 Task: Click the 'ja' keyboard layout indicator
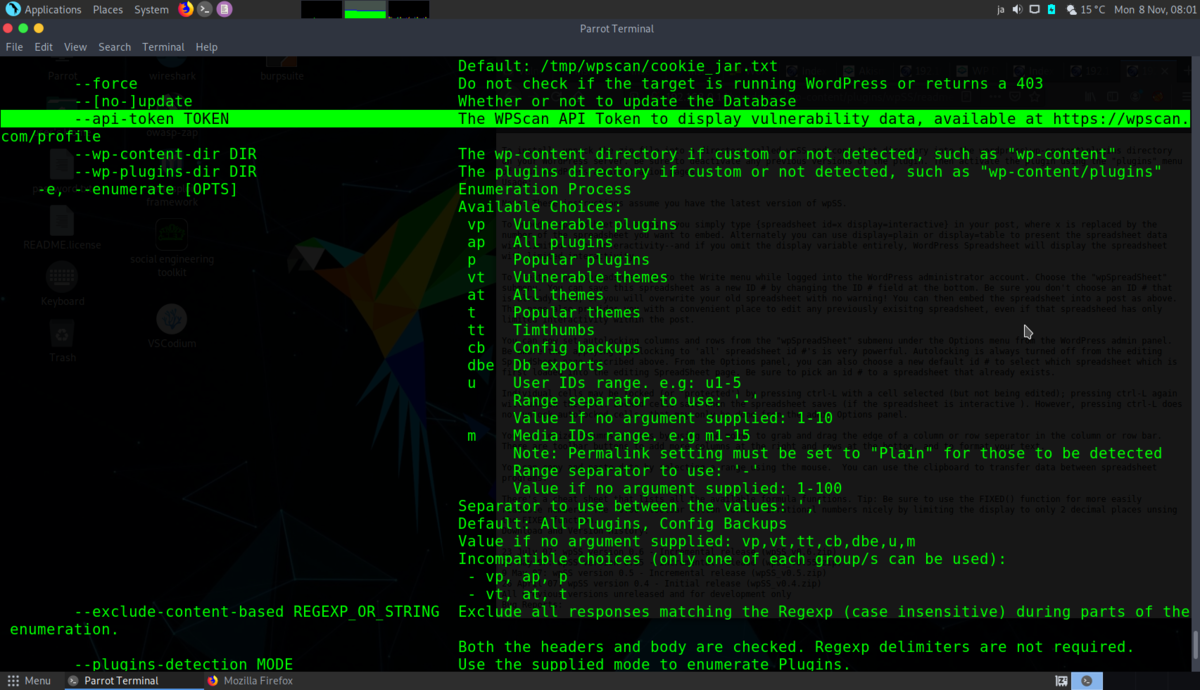[1001, 9]
